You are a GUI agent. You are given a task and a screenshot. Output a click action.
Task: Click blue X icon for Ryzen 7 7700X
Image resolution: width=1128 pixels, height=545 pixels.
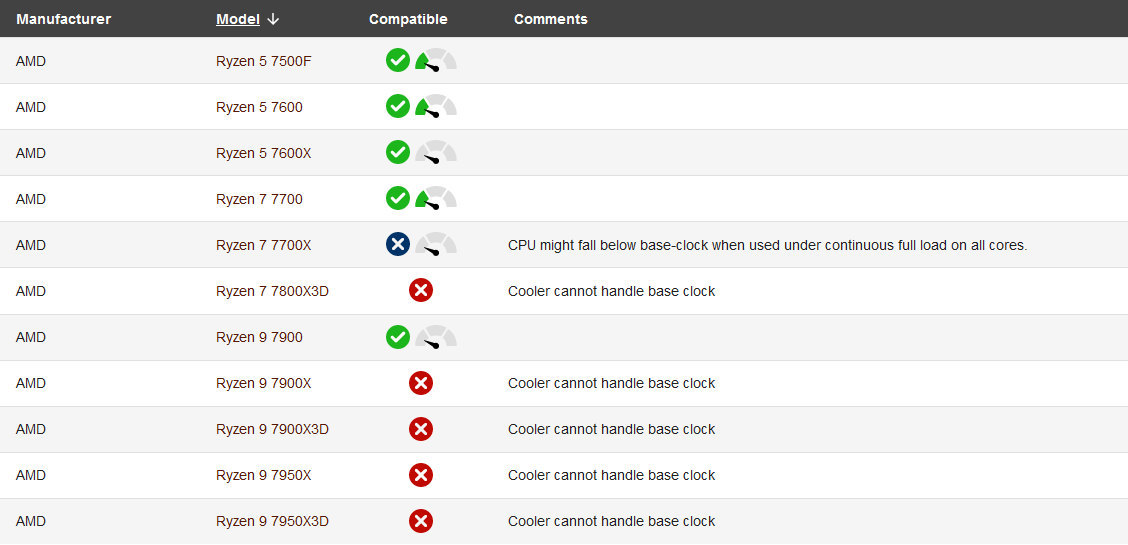pos(398,244)
